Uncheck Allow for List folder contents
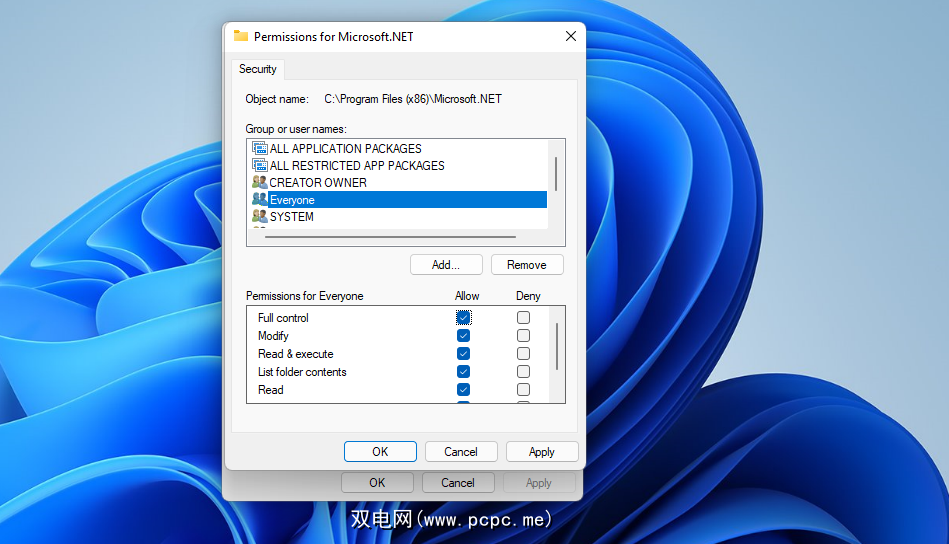Image resolution: width=949 pixels, height=544 pixels. 463,372
